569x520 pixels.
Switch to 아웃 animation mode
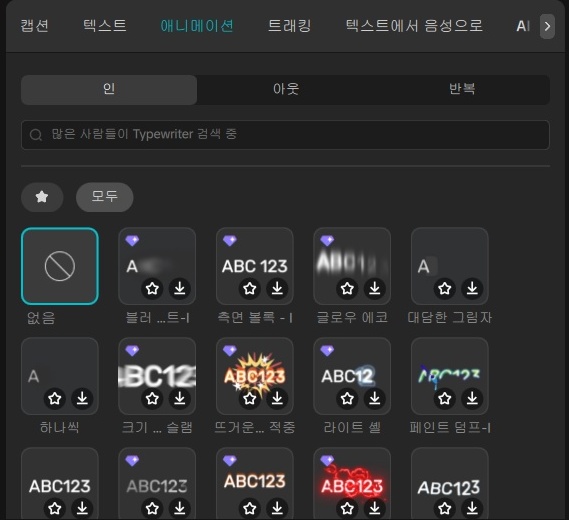pos(286,90)
